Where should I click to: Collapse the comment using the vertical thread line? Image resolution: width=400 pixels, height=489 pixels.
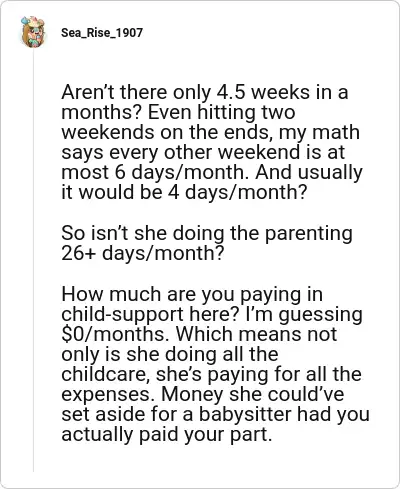click(33, 260)
